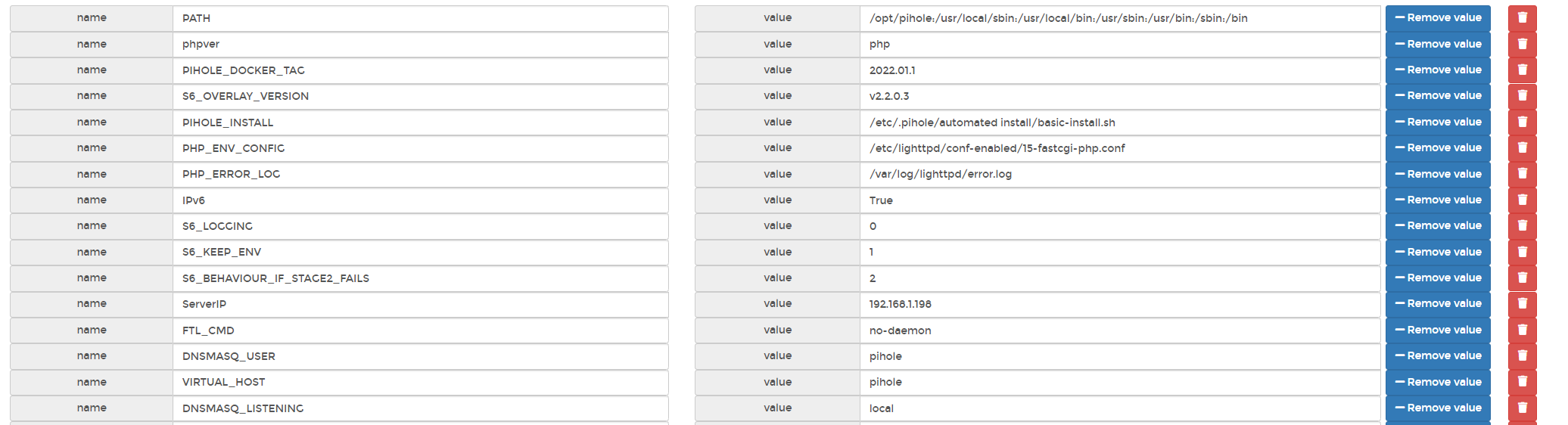
Task: Delete FTL_CMD row with trash icon
Action: pos(1522,330)
